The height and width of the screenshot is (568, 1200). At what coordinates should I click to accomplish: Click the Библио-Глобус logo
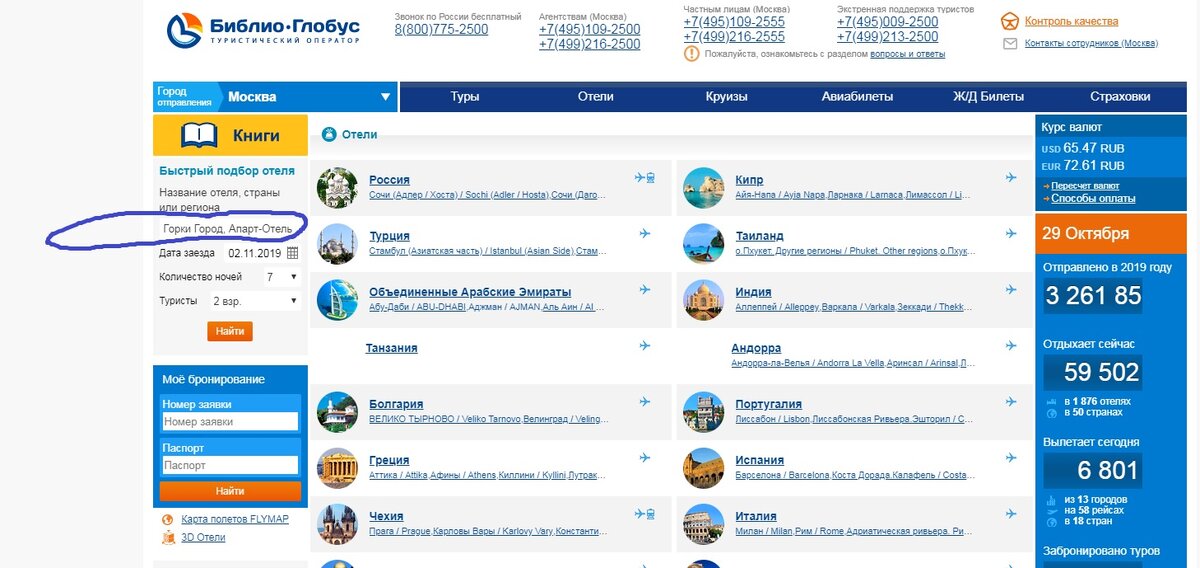tap(261, 31)
